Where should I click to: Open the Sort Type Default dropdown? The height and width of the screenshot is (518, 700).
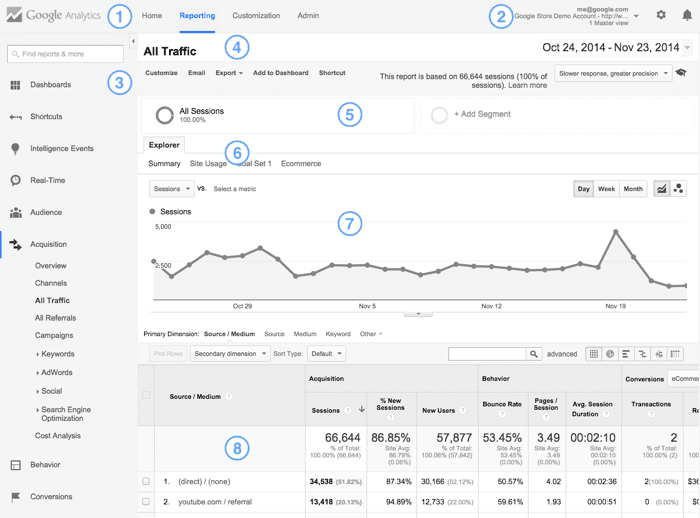[326, 354]
